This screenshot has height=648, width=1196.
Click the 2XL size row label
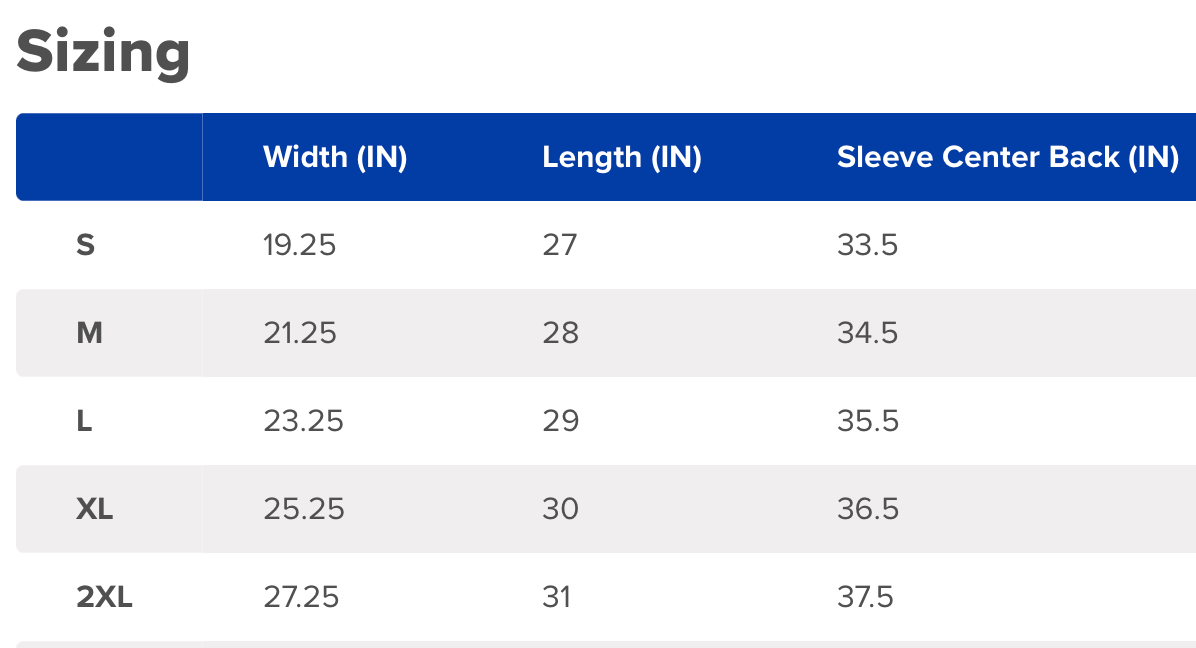click(104, 597)
